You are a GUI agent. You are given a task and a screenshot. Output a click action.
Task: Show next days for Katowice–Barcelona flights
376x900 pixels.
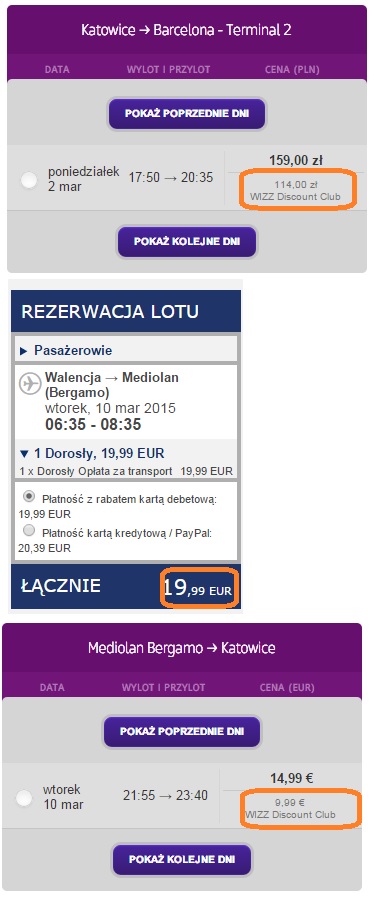[x=187, y=241]
